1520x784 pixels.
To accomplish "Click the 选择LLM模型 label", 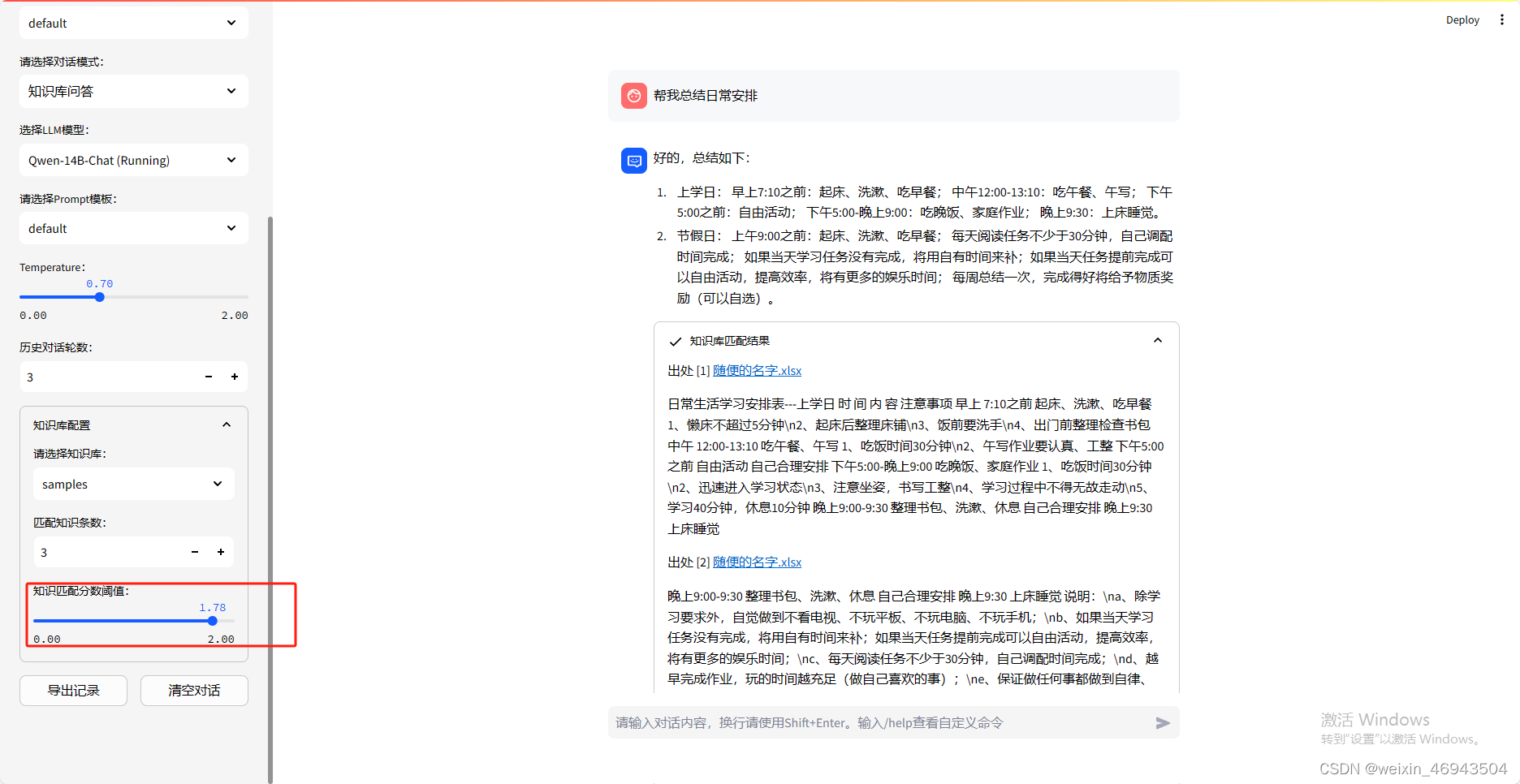I will [54, 130].
